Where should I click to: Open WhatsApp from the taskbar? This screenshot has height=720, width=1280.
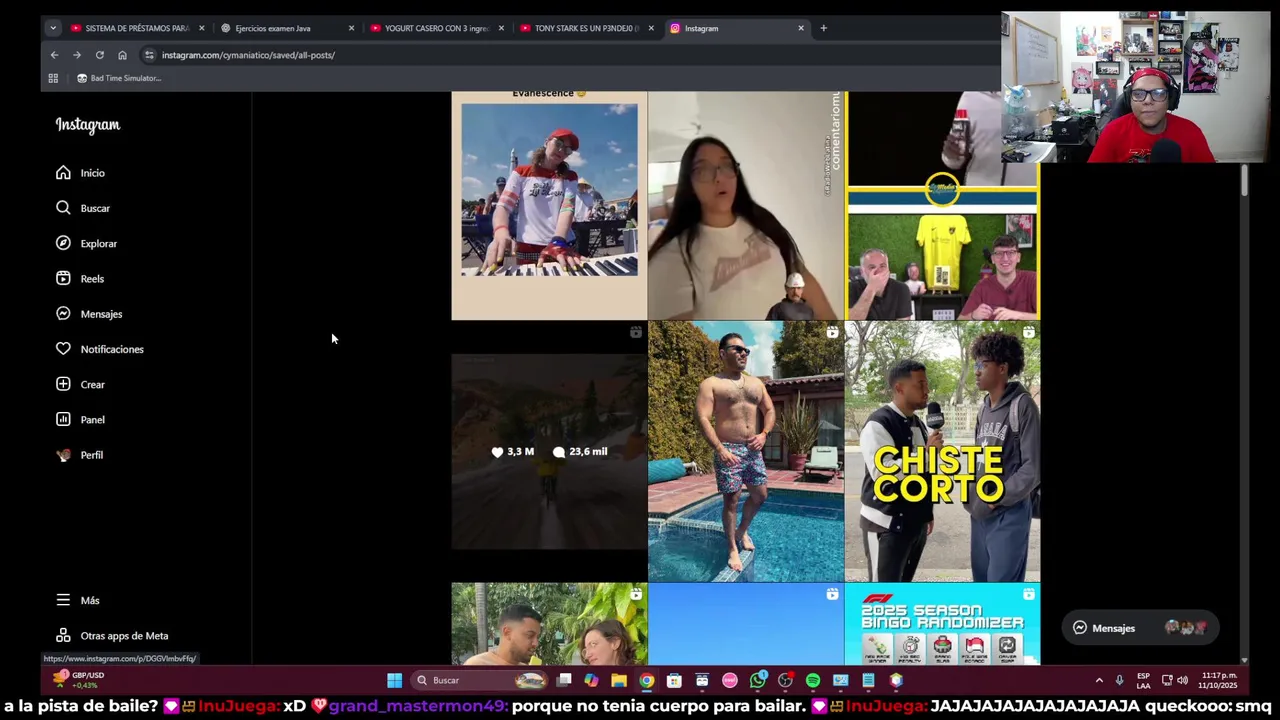coord(758,680)
